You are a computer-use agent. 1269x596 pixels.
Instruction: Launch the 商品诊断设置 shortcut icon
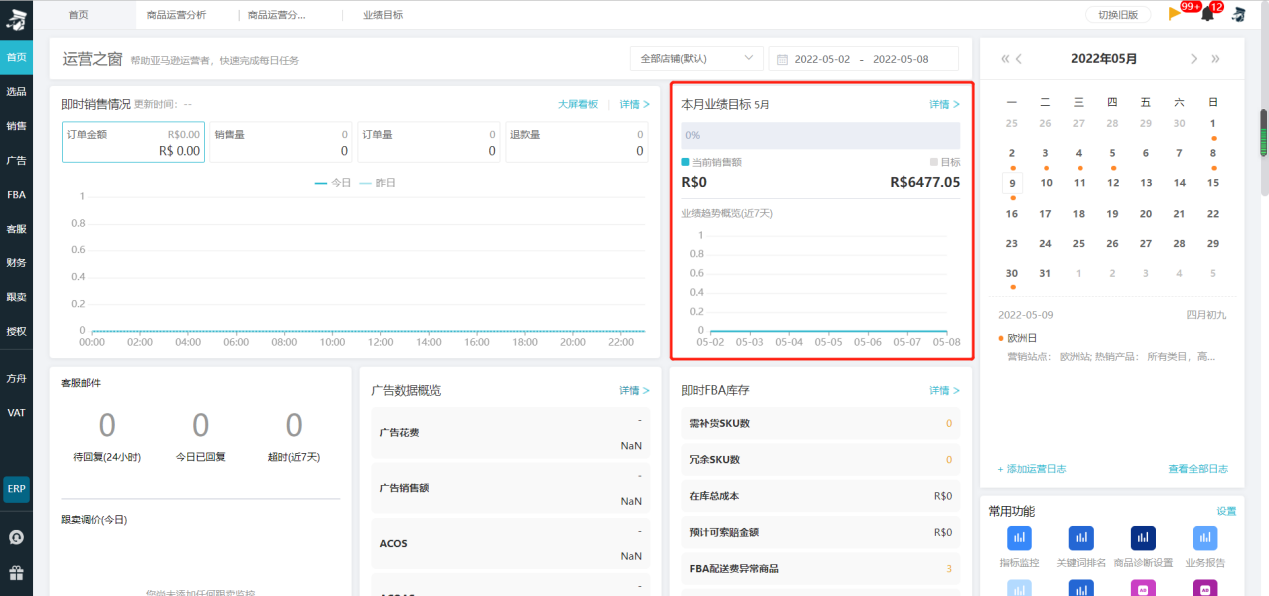1143,538
